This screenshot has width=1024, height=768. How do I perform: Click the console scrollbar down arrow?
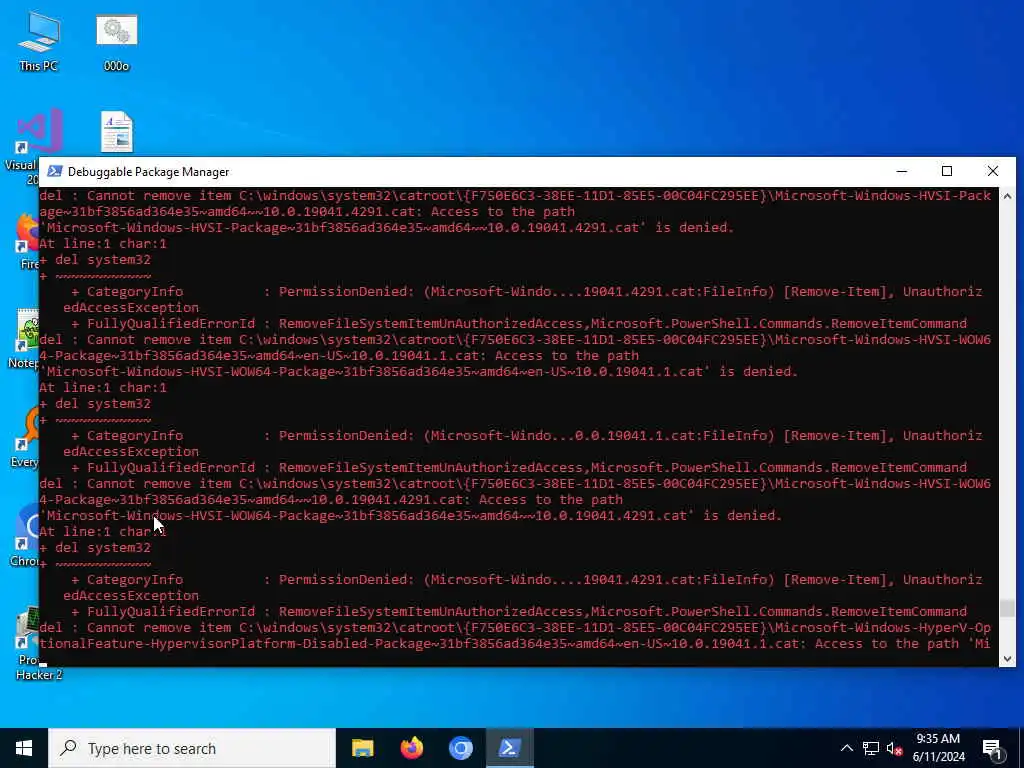1007,658
